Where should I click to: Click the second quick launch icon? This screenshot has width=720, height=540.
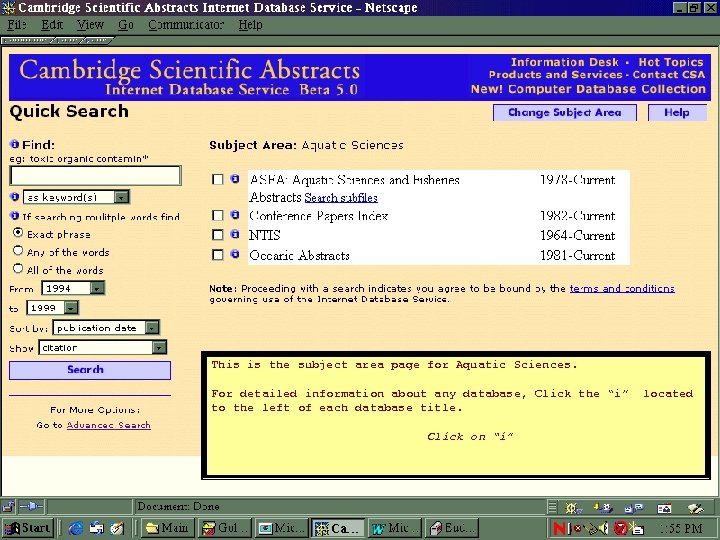tap(97, 529)
